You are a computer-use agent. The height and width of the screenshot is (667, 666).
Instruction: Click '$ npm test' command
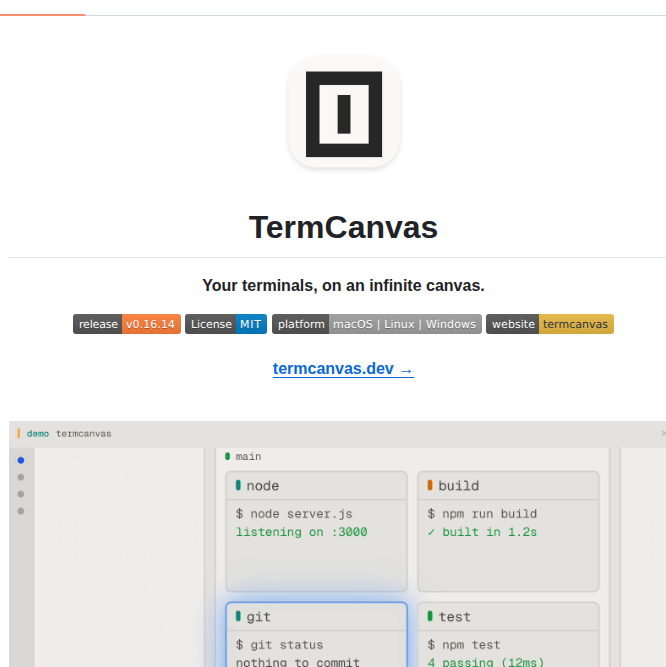click(464, 645)
